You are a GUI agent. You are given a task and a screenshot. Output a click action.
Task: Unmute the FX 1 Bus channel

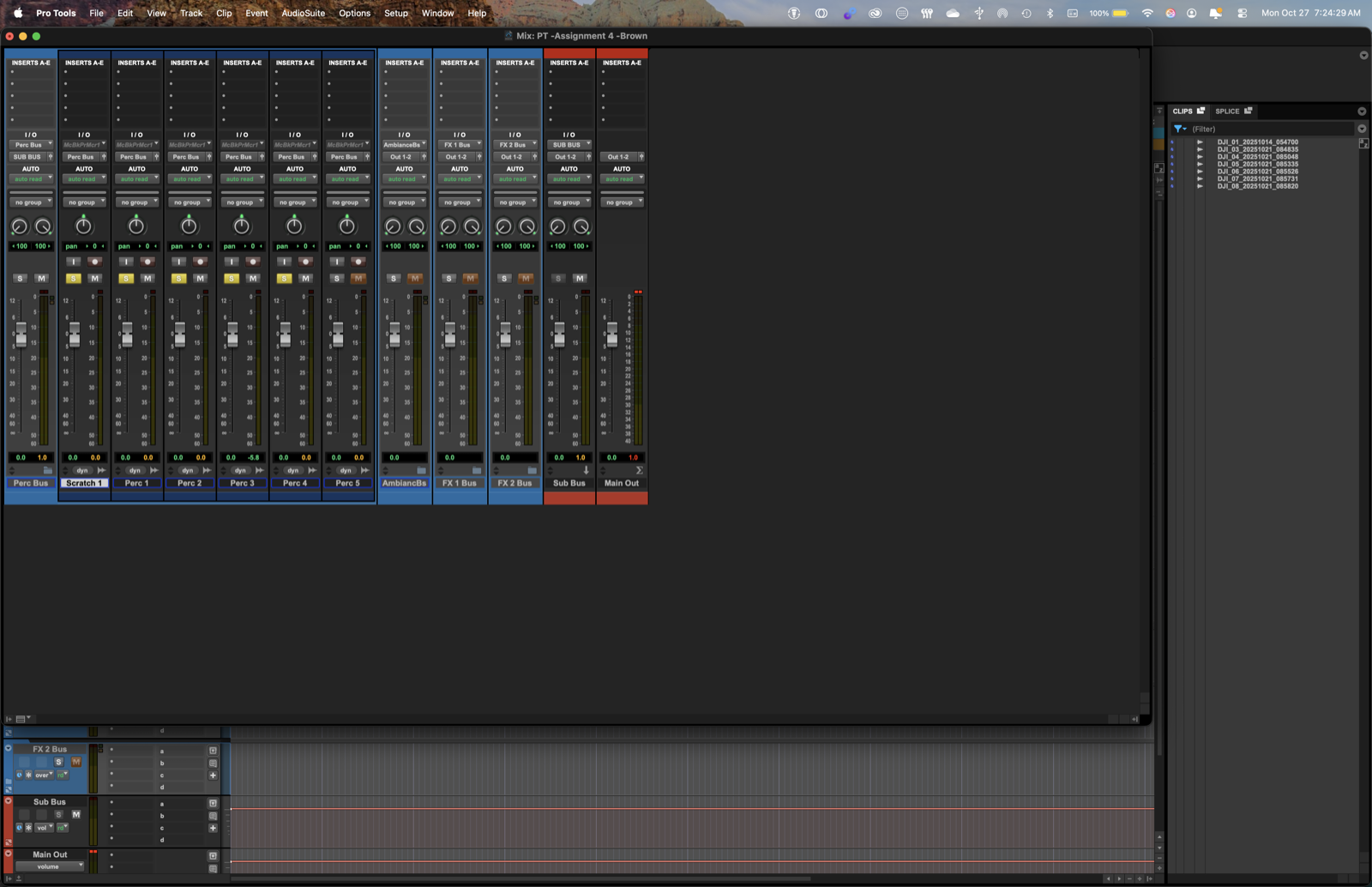(x=470, y=278)
